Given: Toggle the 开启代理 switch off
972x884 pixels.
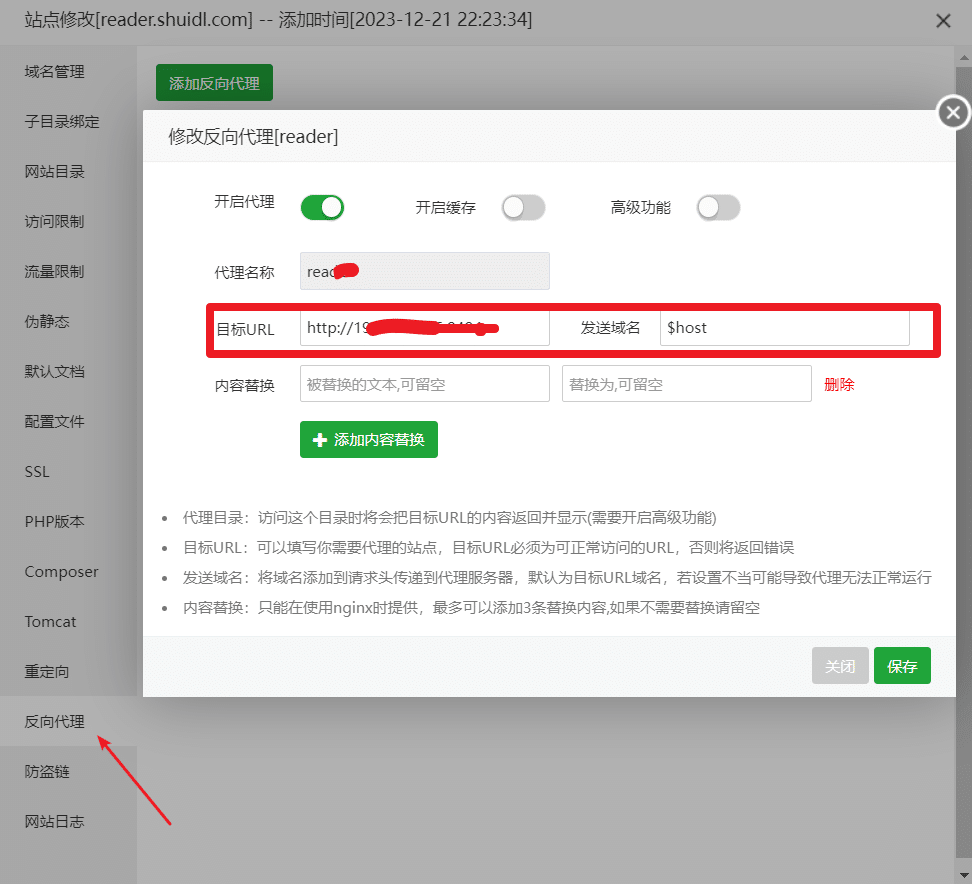Looking at the screenshot, I should coord(322,207).
